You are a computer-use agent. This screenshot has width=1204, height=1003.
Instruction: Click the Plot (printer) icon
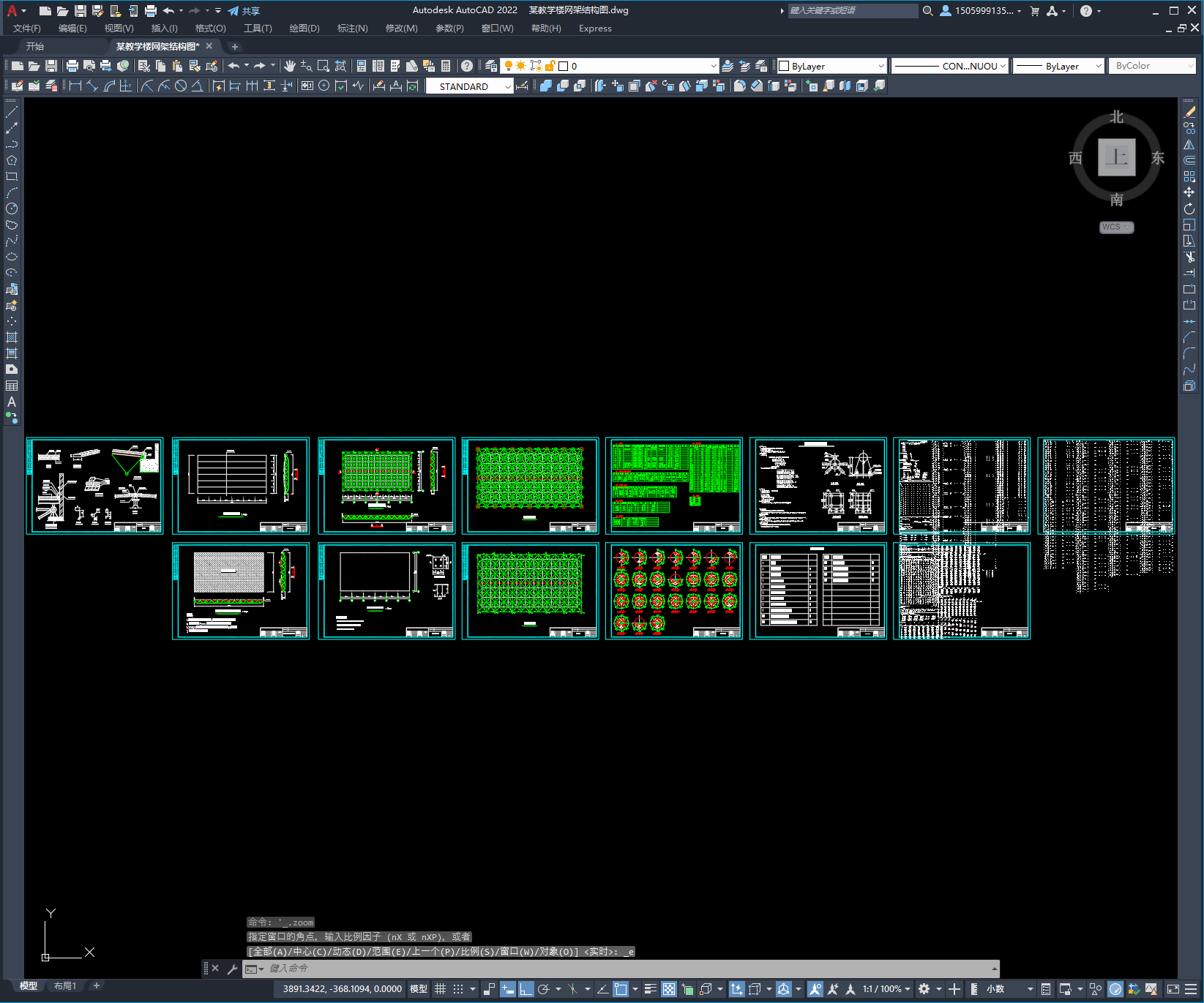[x=72, y=66]
